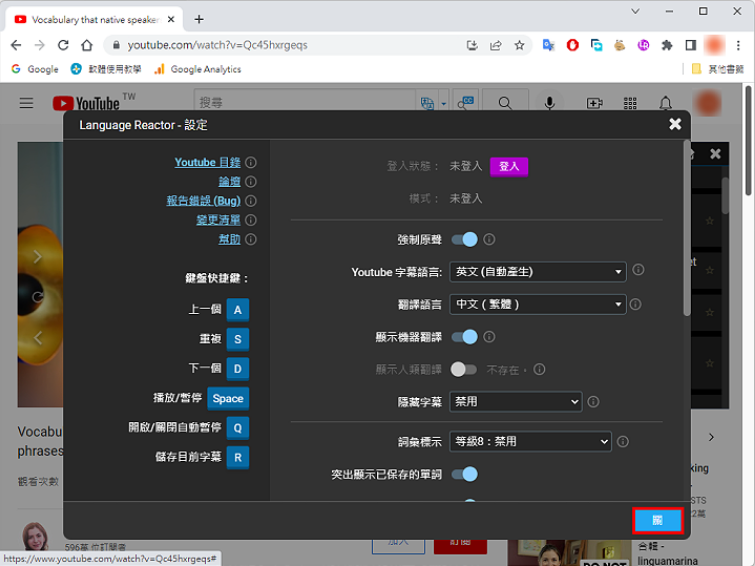Toggle the 突出顯示已保存的單詞 switch
Screen dimensions: 755x566
[x=465, y=474]
